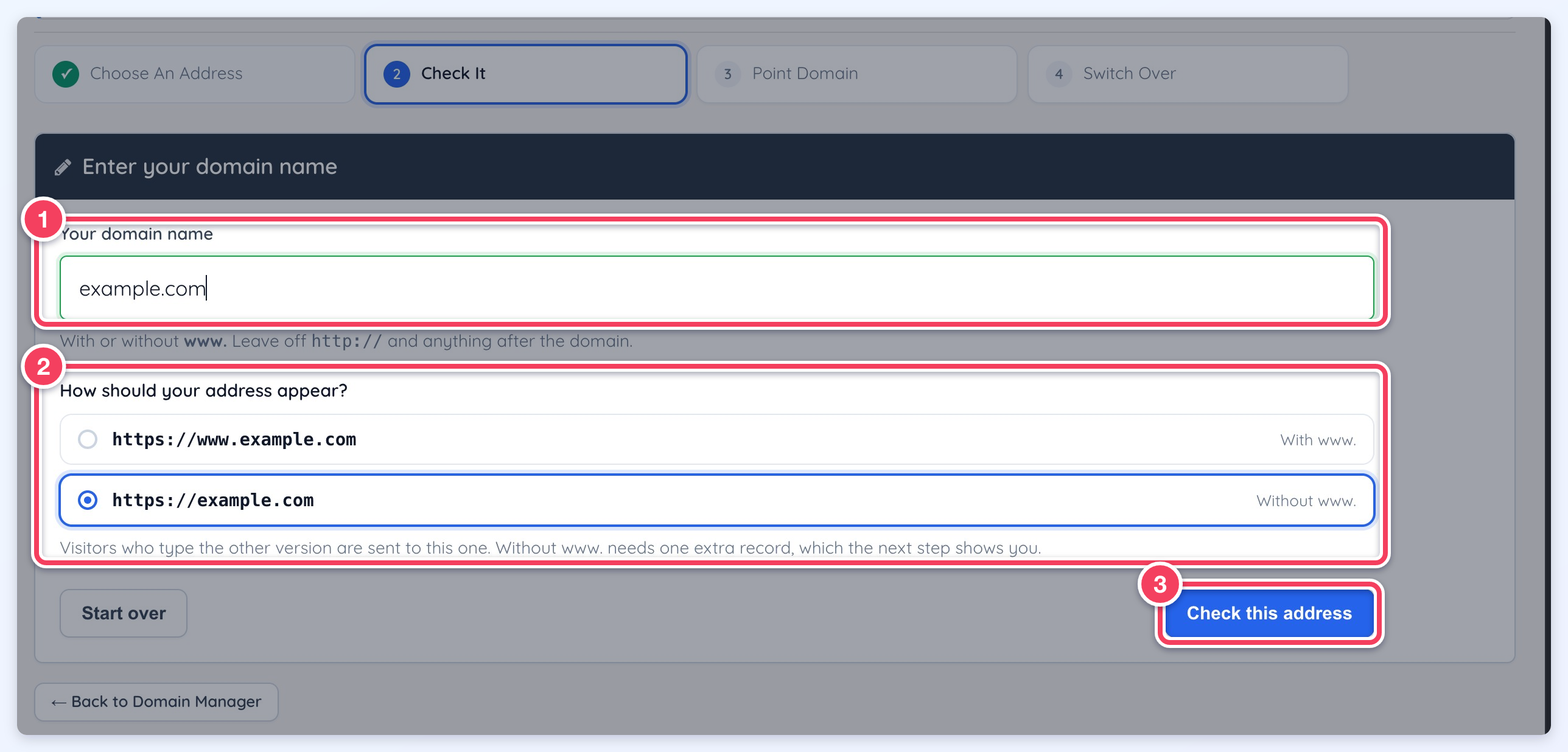Open the Switch Over step
This screenshot has height=752, width=1568.
coord(1188,74)
